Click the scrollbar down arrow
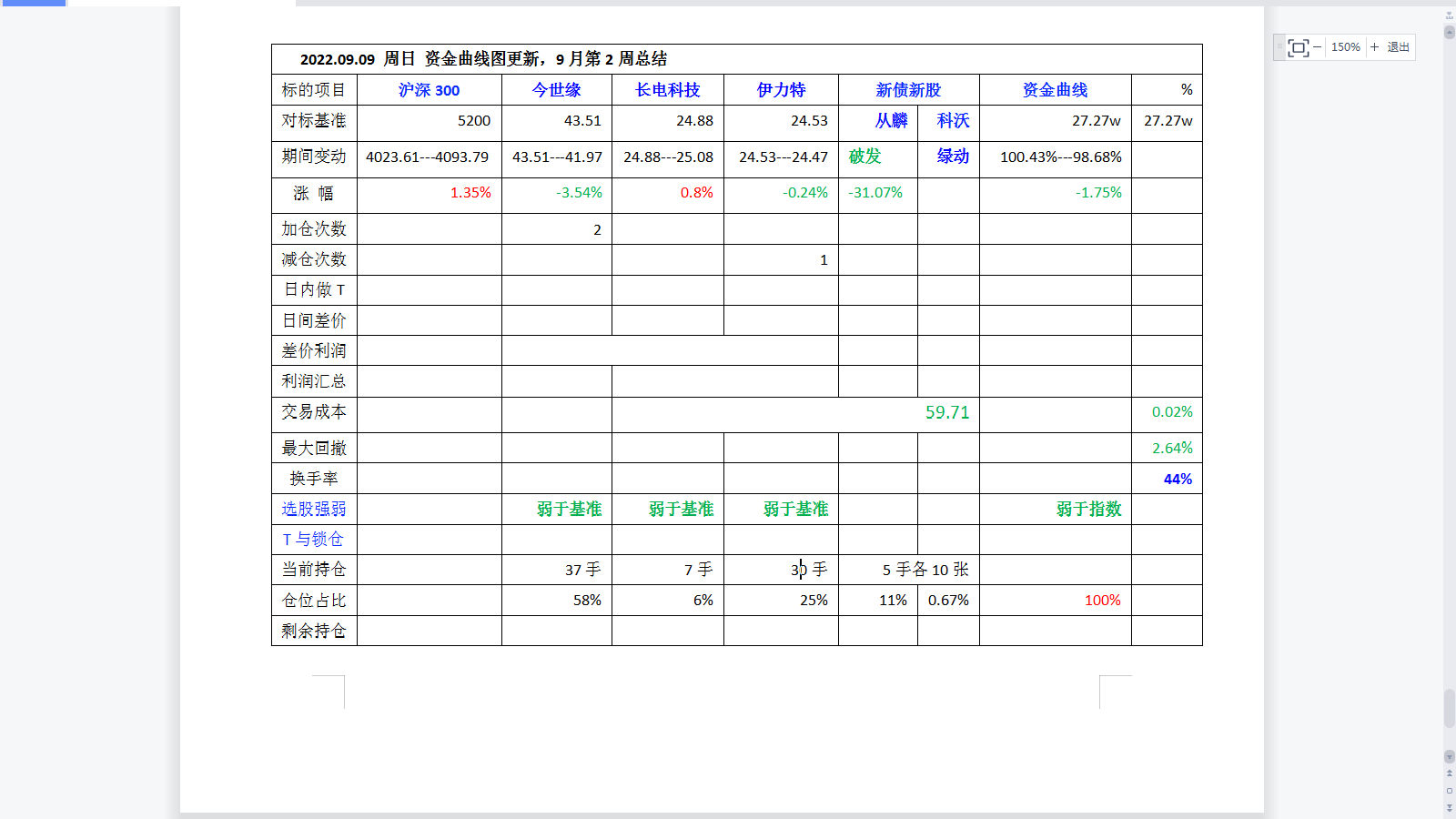The image size is (1456, 819). (x=1450, y=756)
